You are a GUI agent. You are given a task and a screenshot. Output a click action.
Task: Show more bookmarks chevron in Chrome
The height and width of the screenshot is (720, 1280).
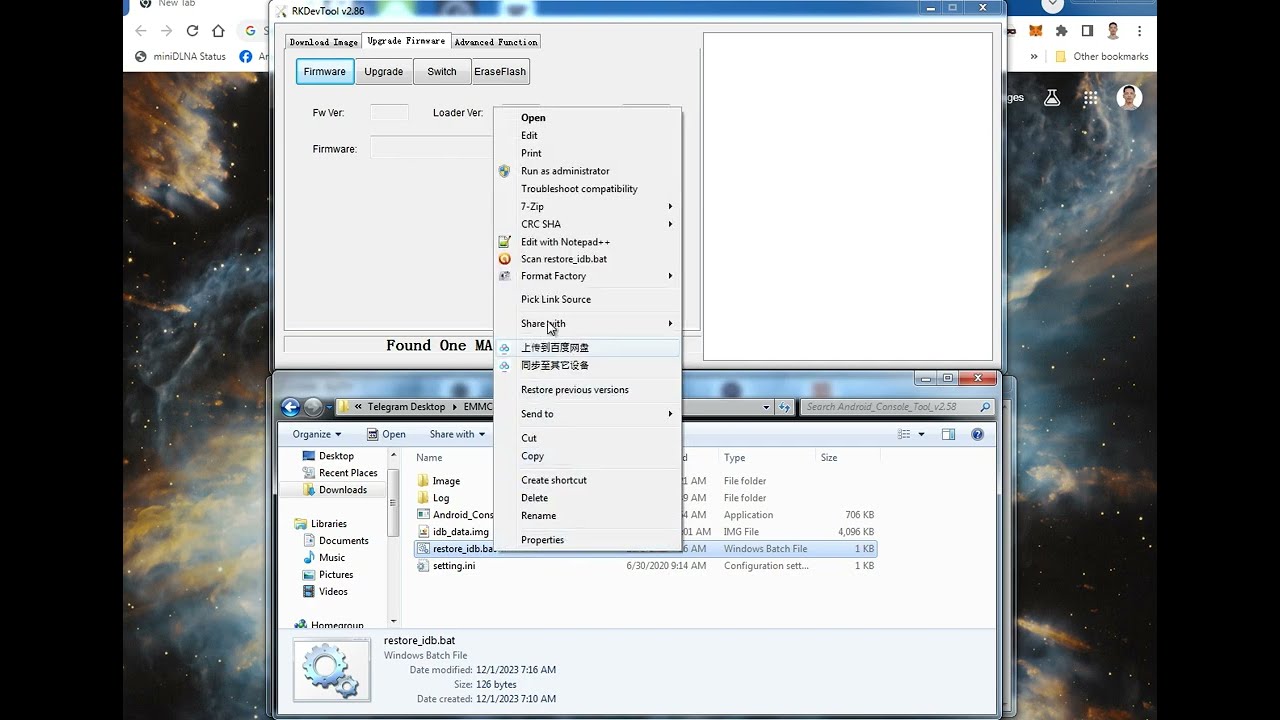1034,57
